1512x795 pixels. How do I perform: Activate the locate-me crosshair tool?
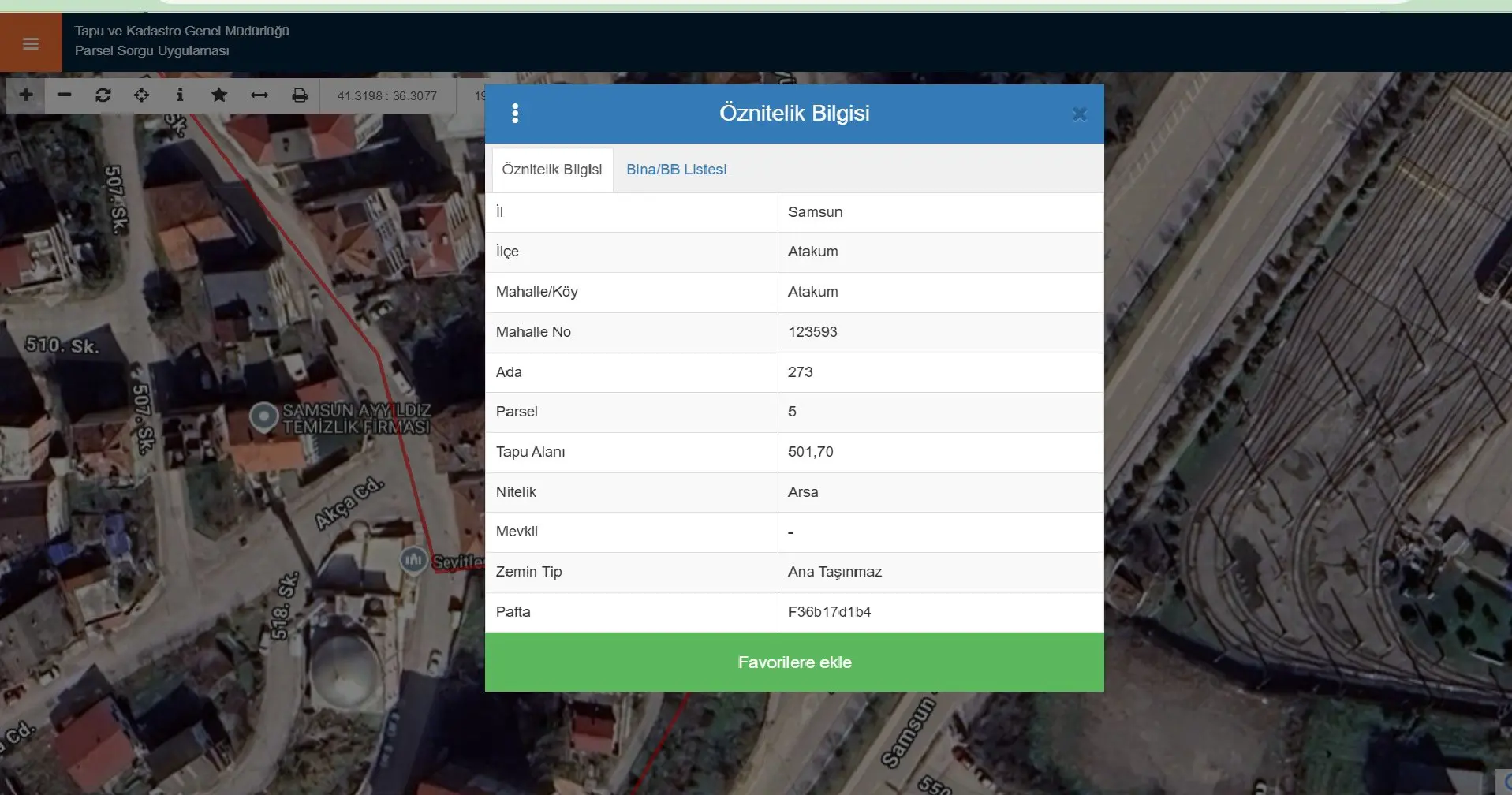(x=142, y=95)
